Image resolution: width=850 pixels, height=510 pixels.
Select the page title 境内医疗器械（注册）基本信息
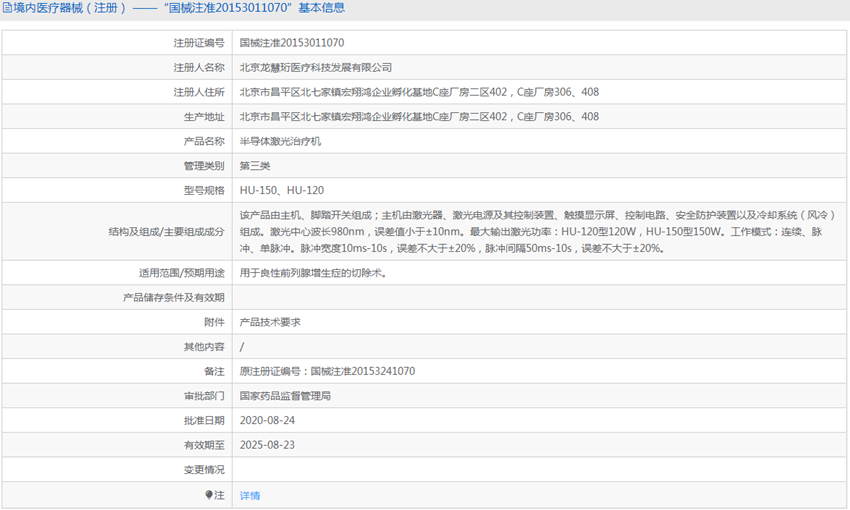tap(179, 8)
